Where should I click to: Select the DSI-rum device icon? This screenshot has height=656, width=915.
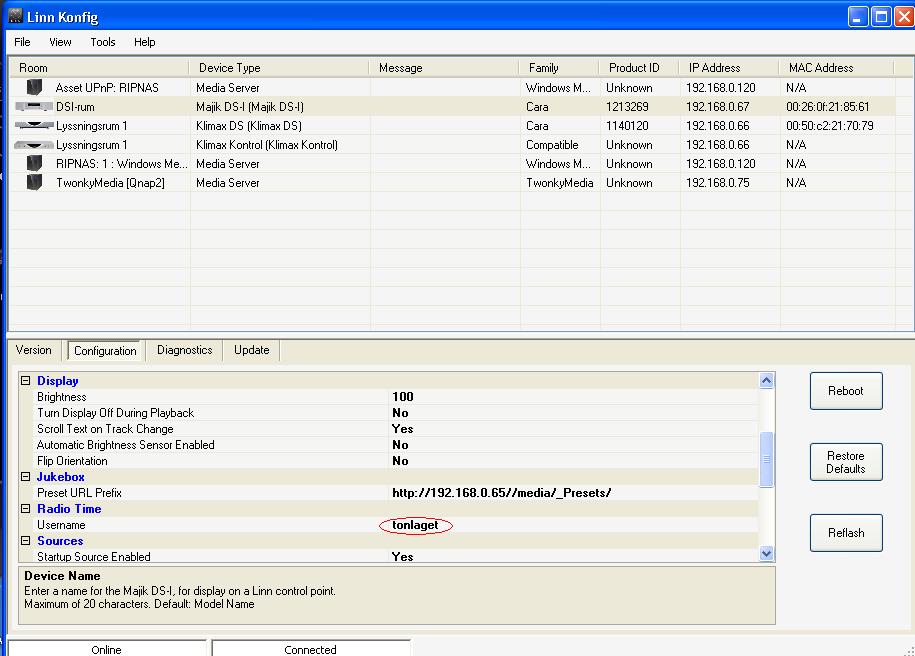click(34, 106)
